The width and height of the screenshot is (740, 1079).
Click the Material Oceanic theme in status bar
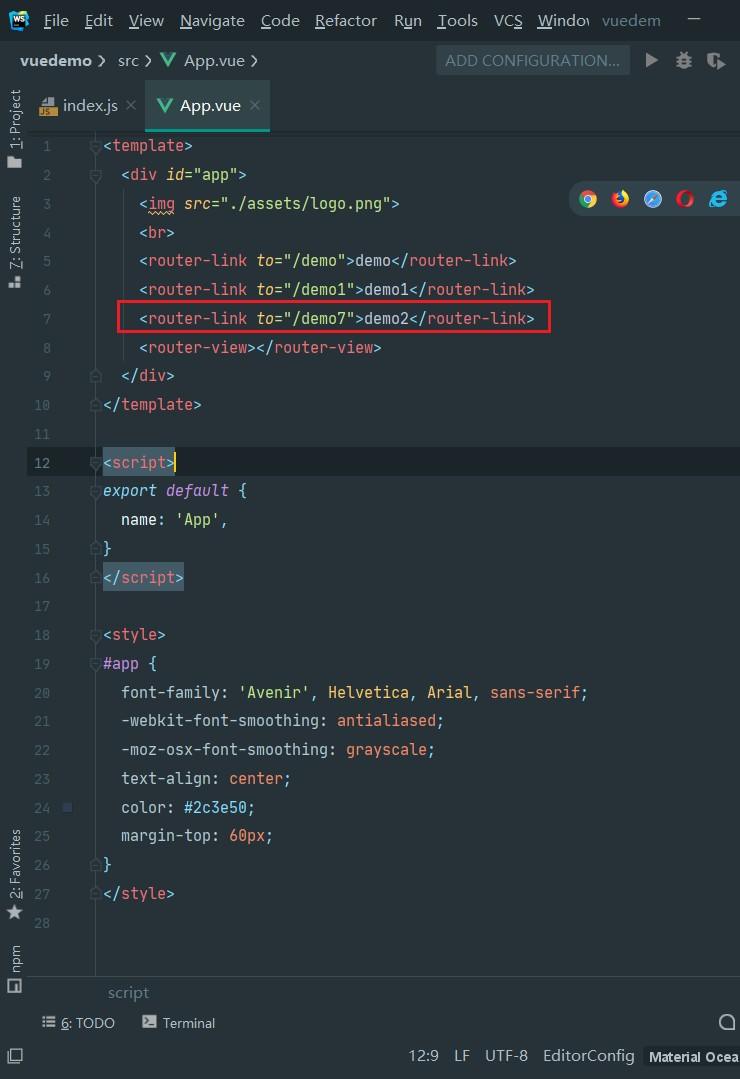[x=693, y=1056]
